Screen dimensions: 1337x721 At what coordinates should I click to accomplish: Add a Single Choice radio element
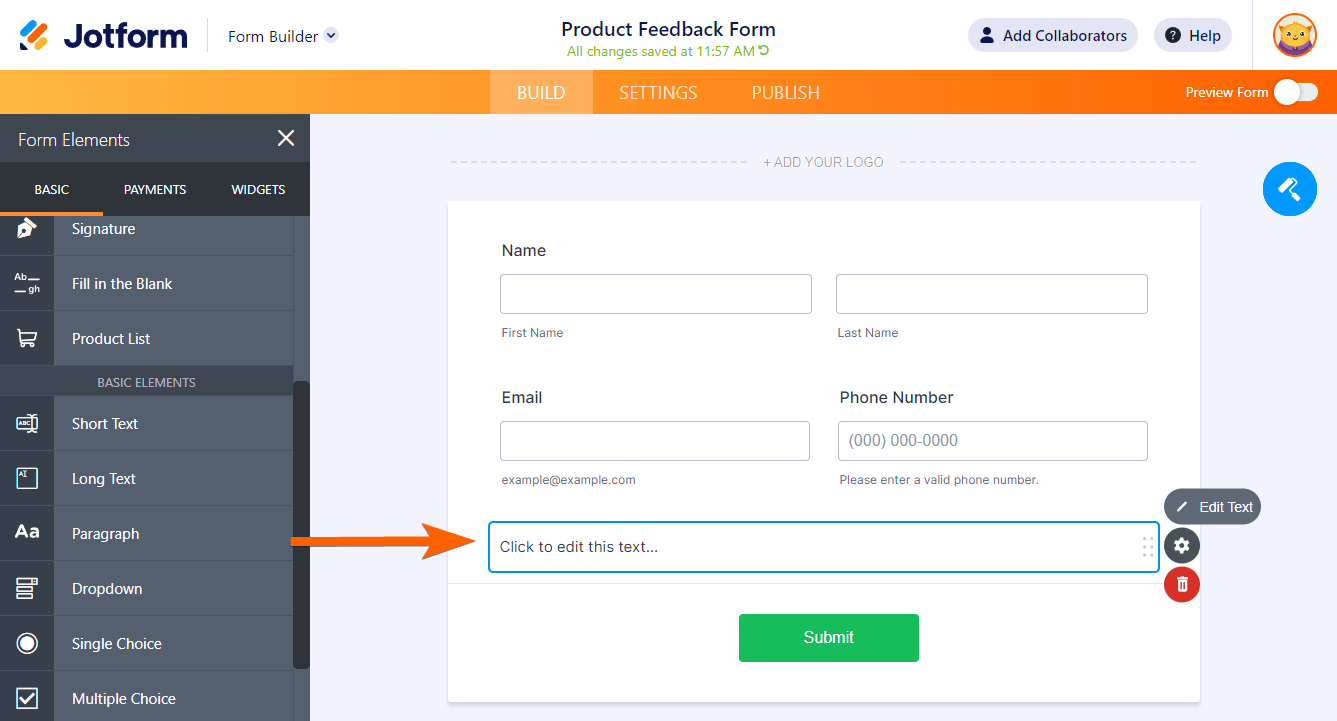tap(116, 644)
